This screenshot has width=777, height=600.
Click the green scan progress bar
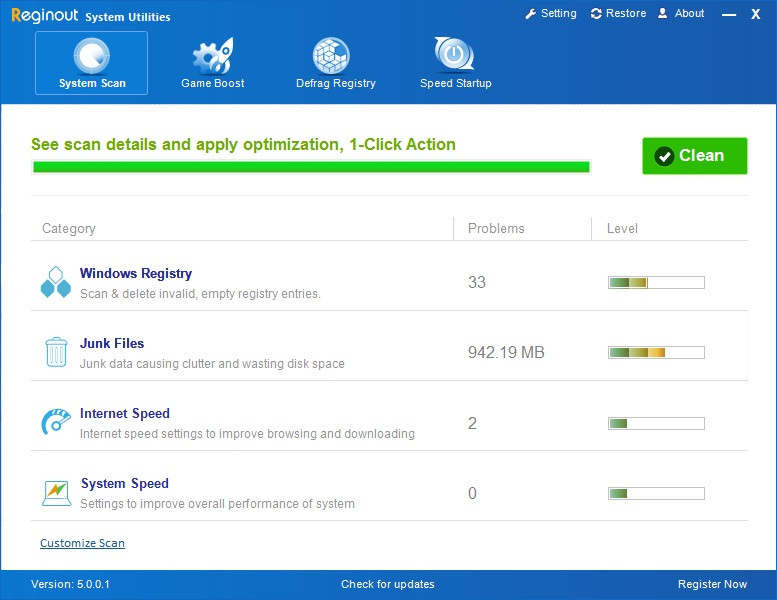311,167
